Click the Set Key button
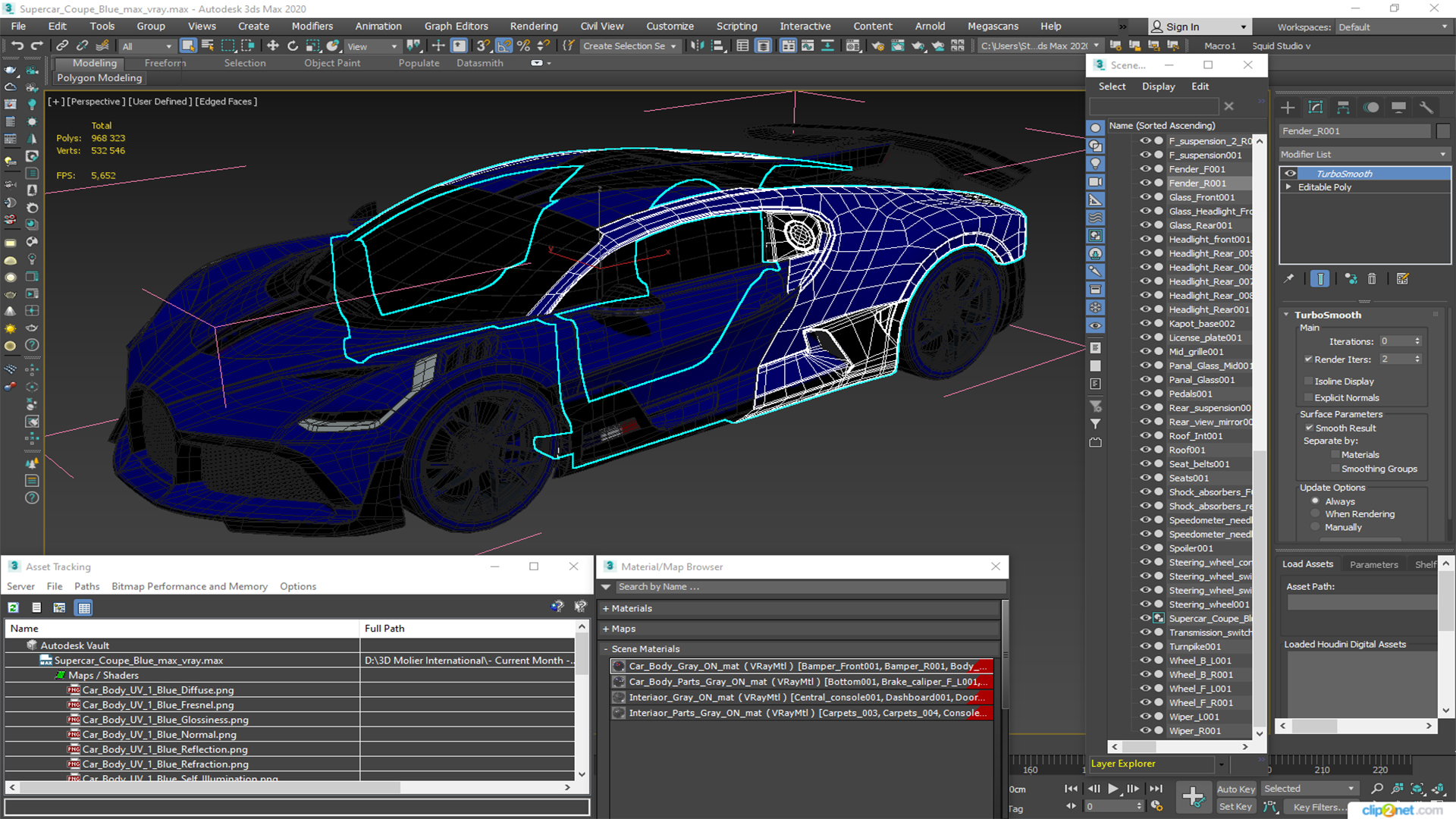This screenshot has width=1456, height=819. (x=1236, y=807)
